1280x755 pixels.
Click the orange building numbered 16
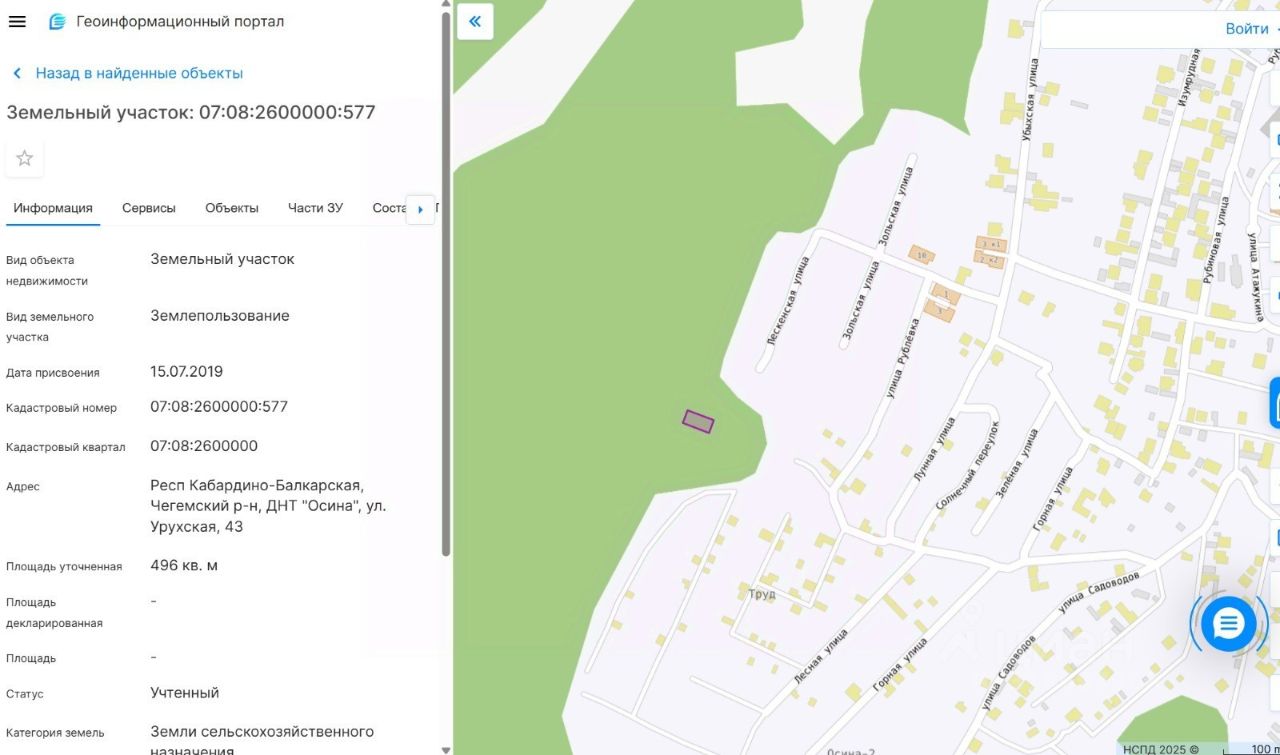click(x=921, y=255)
